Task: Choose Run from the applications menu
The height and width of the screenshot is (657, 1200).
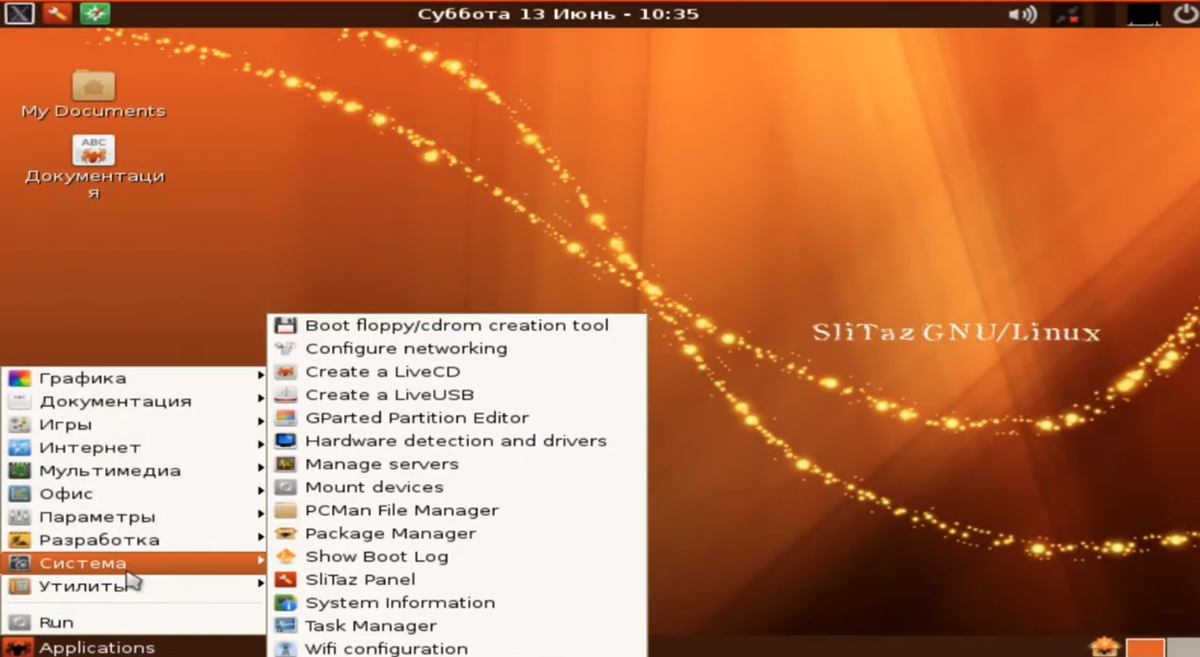Action: 135,622
